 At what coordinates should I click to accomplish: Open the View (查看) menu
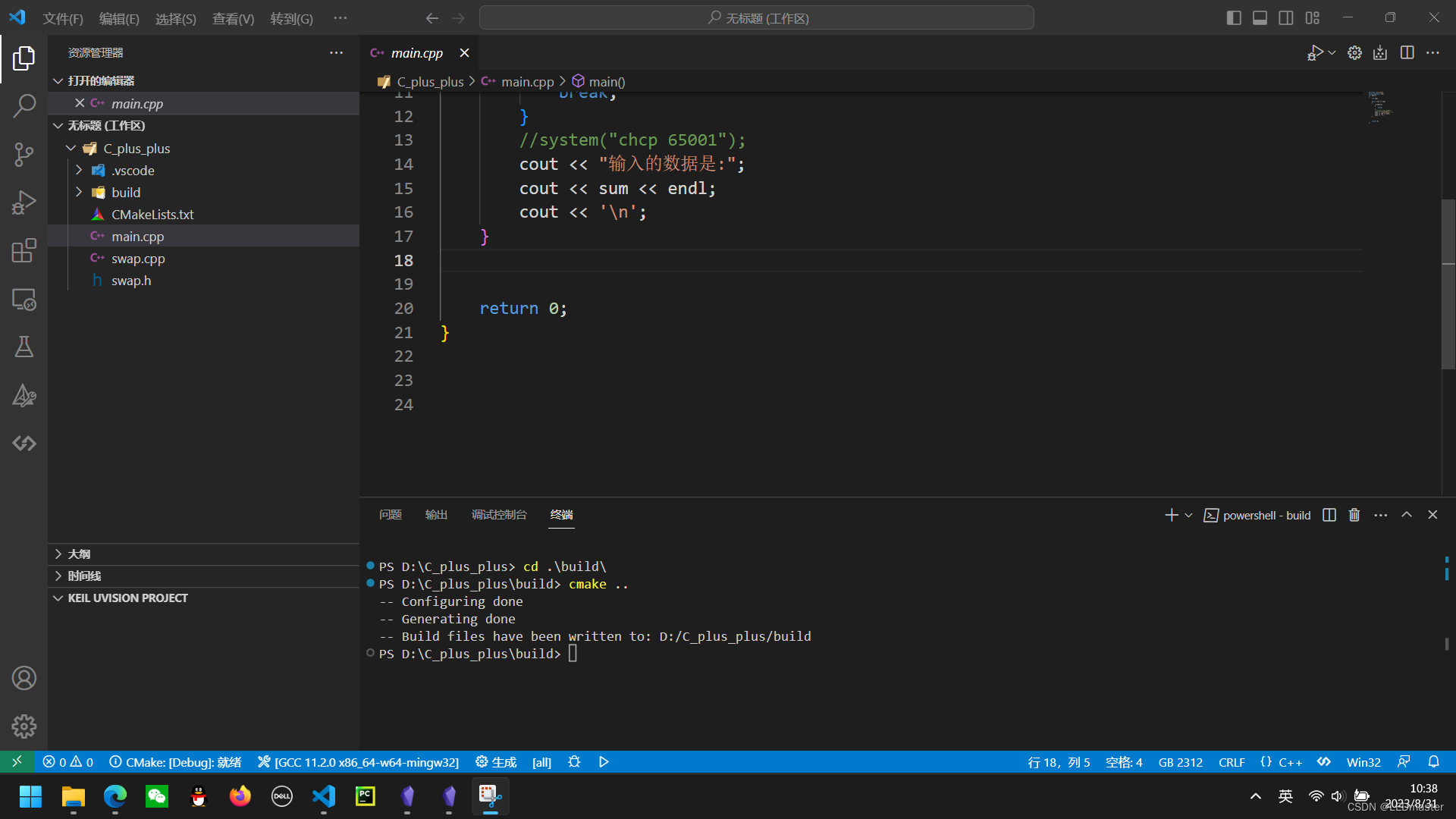click(233, 18)
